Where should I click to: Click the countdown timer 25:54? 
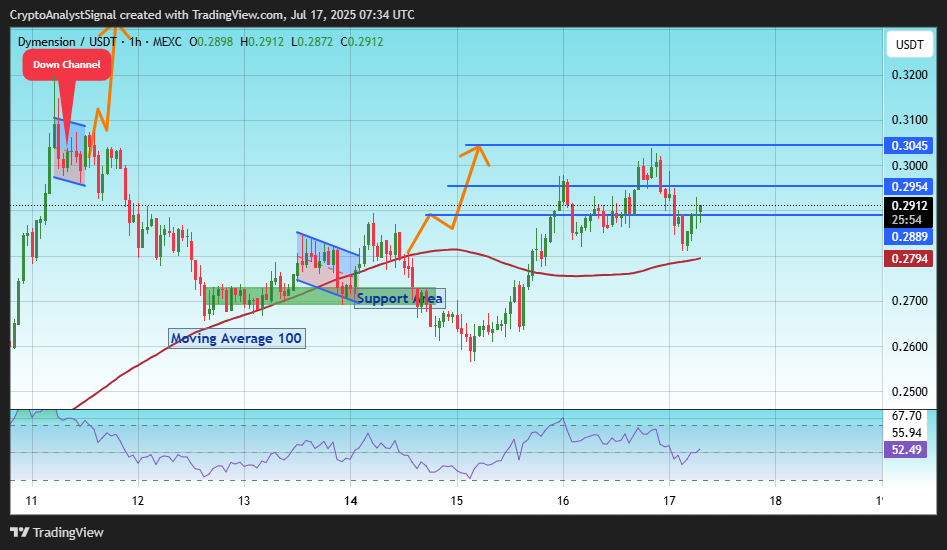click(907, 220)
